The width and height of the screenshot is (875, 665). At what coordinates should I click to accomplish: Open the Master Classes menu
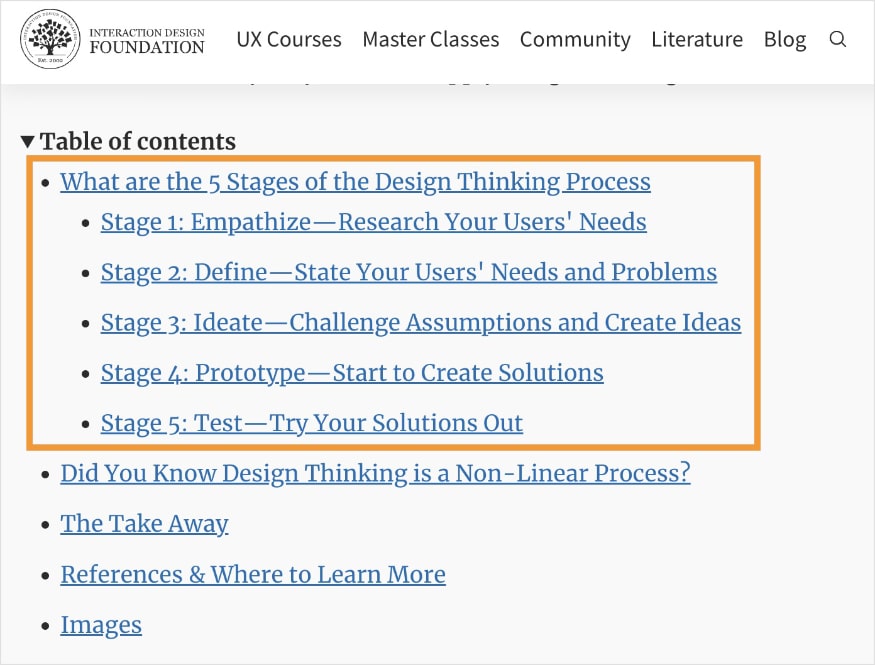click(x=431, y=40)
